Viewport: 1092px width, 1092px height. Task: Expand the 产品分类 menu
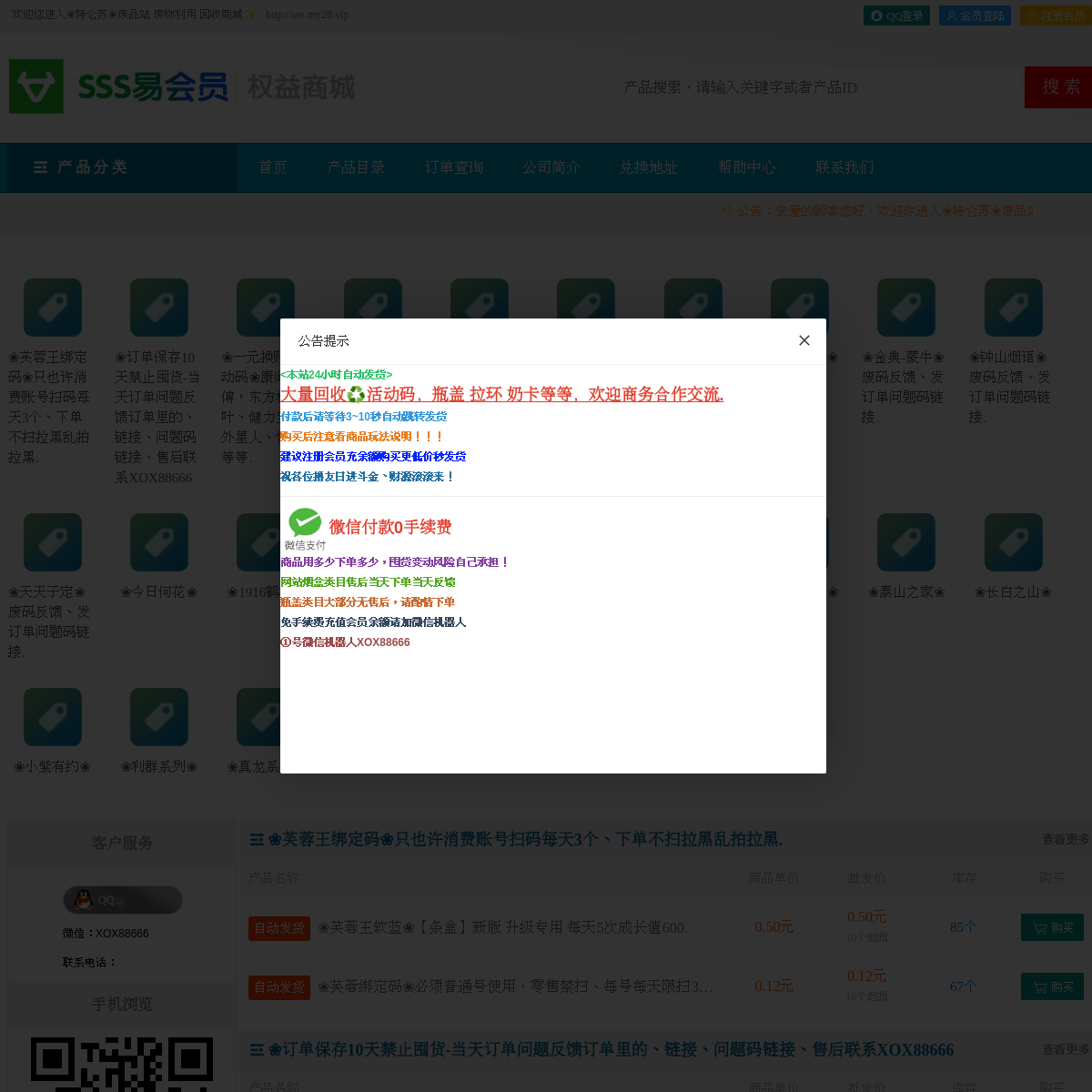[122, 167]
